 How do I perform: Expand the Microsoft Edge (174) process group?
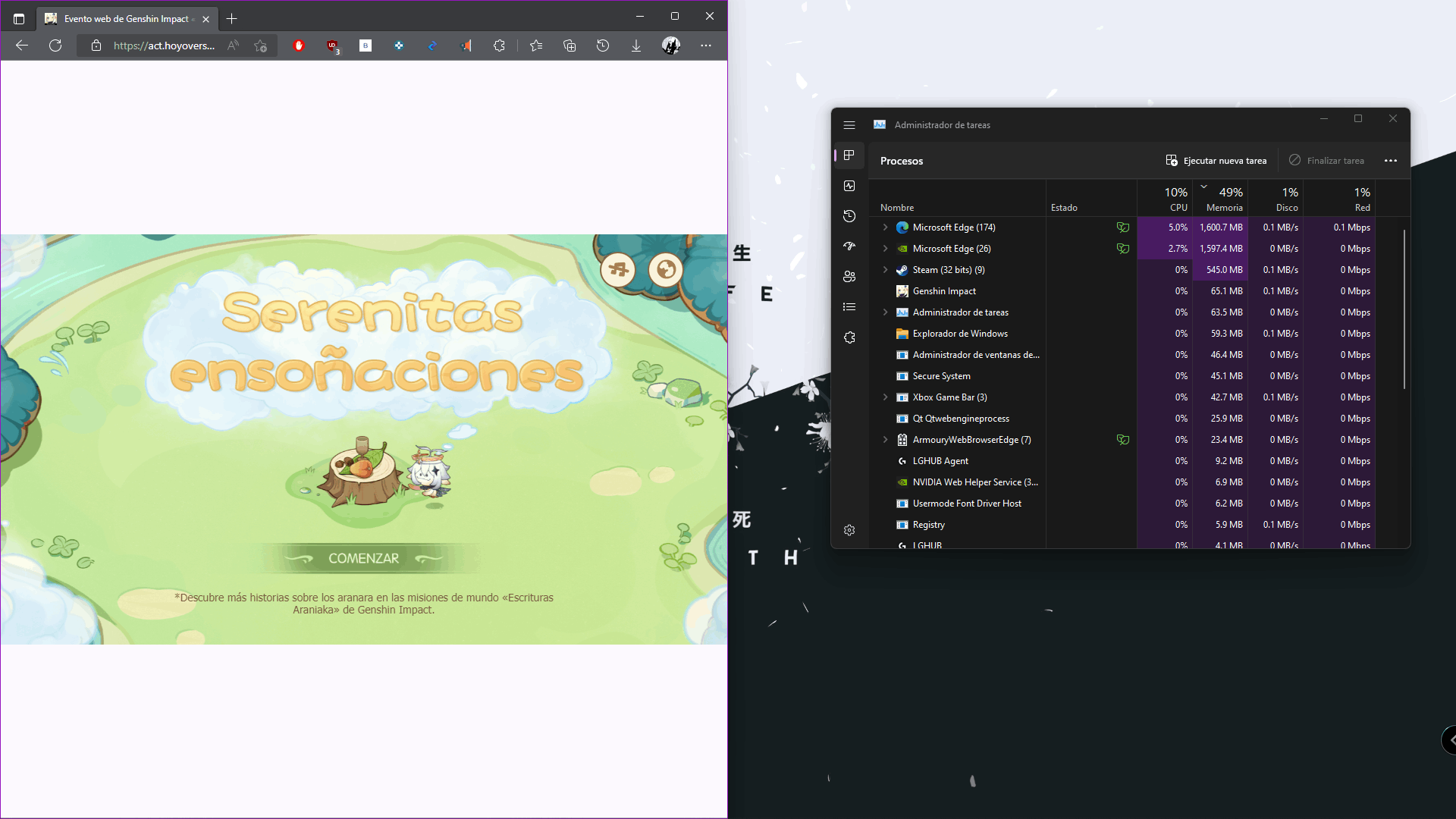click(x=885, y=227)
